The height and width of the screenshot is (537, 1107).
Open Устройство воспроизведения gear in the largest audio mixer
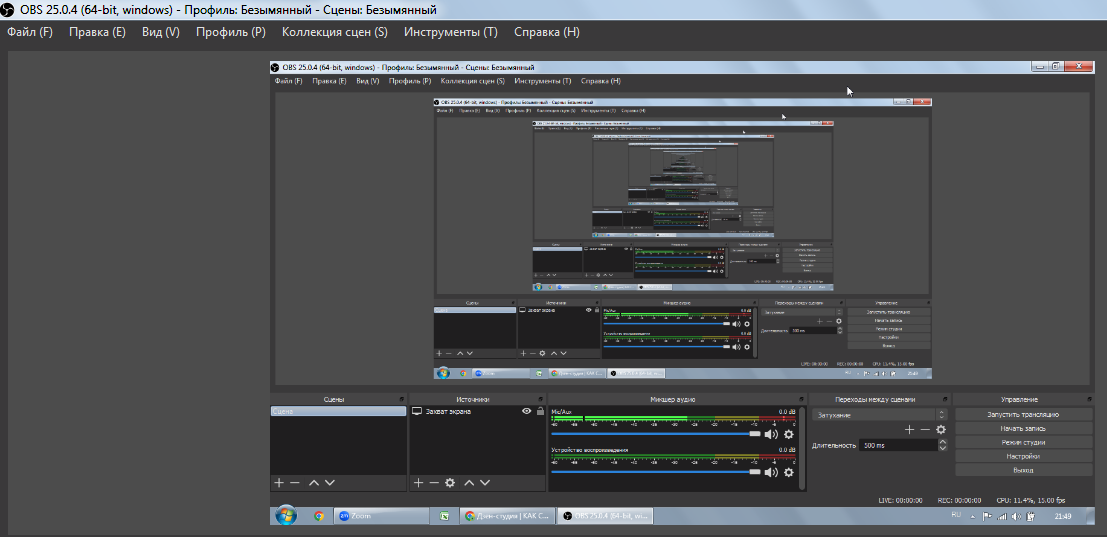[x=789, y=472]
